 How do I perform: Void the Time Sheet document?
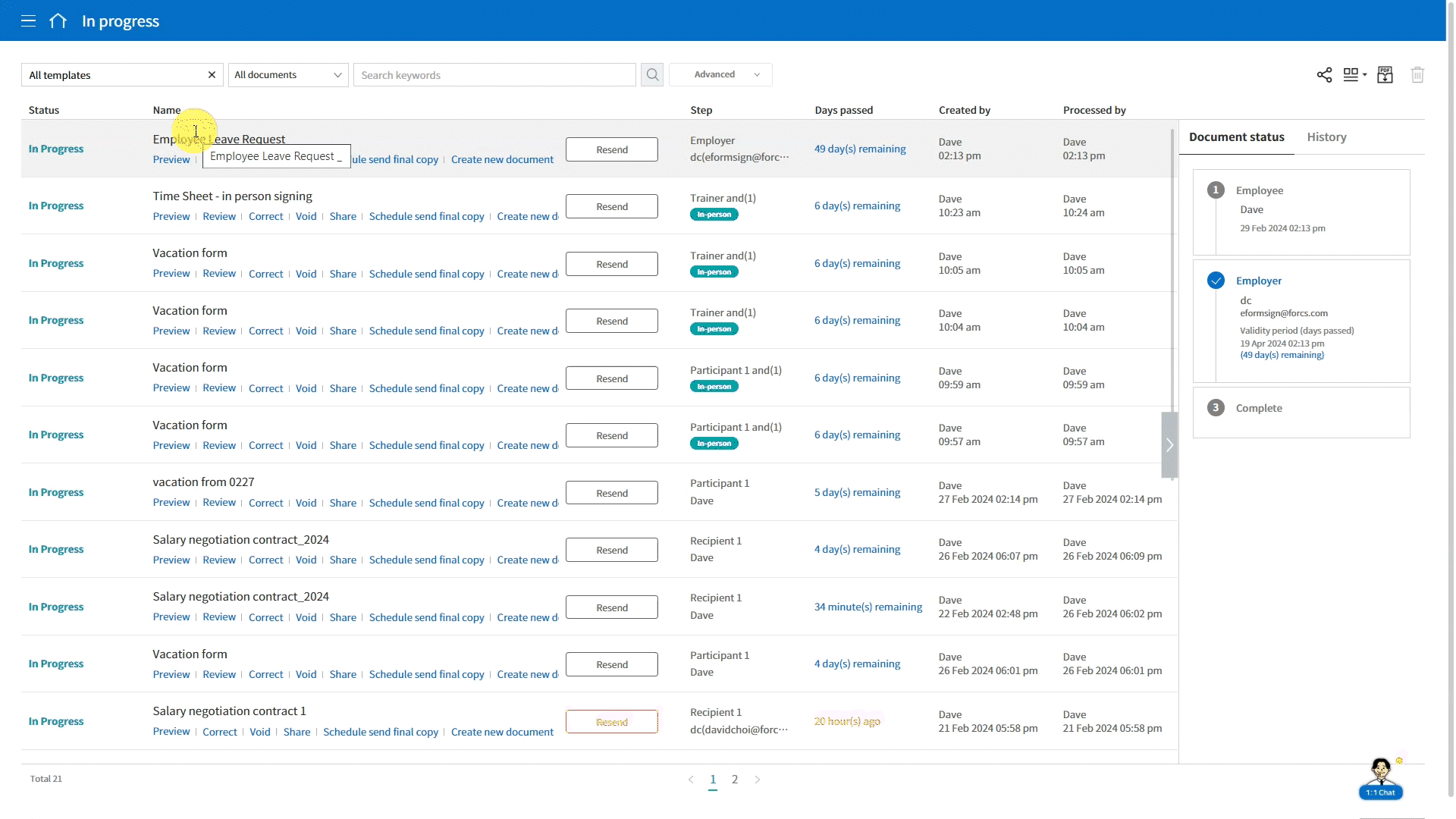pos(306,217)
